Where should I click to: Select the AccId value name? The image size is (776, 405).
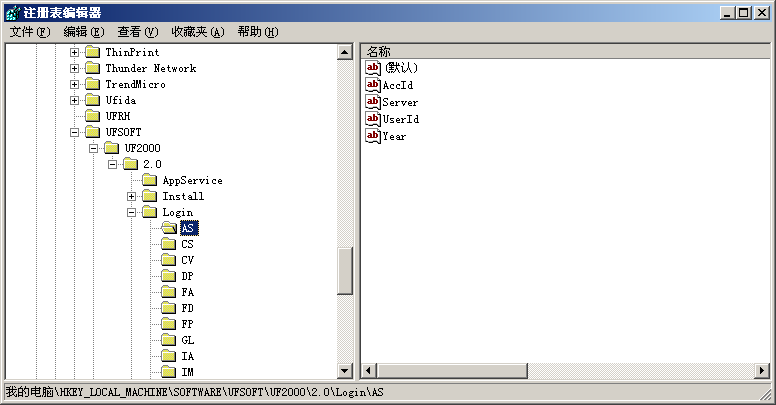click(398, 85)
